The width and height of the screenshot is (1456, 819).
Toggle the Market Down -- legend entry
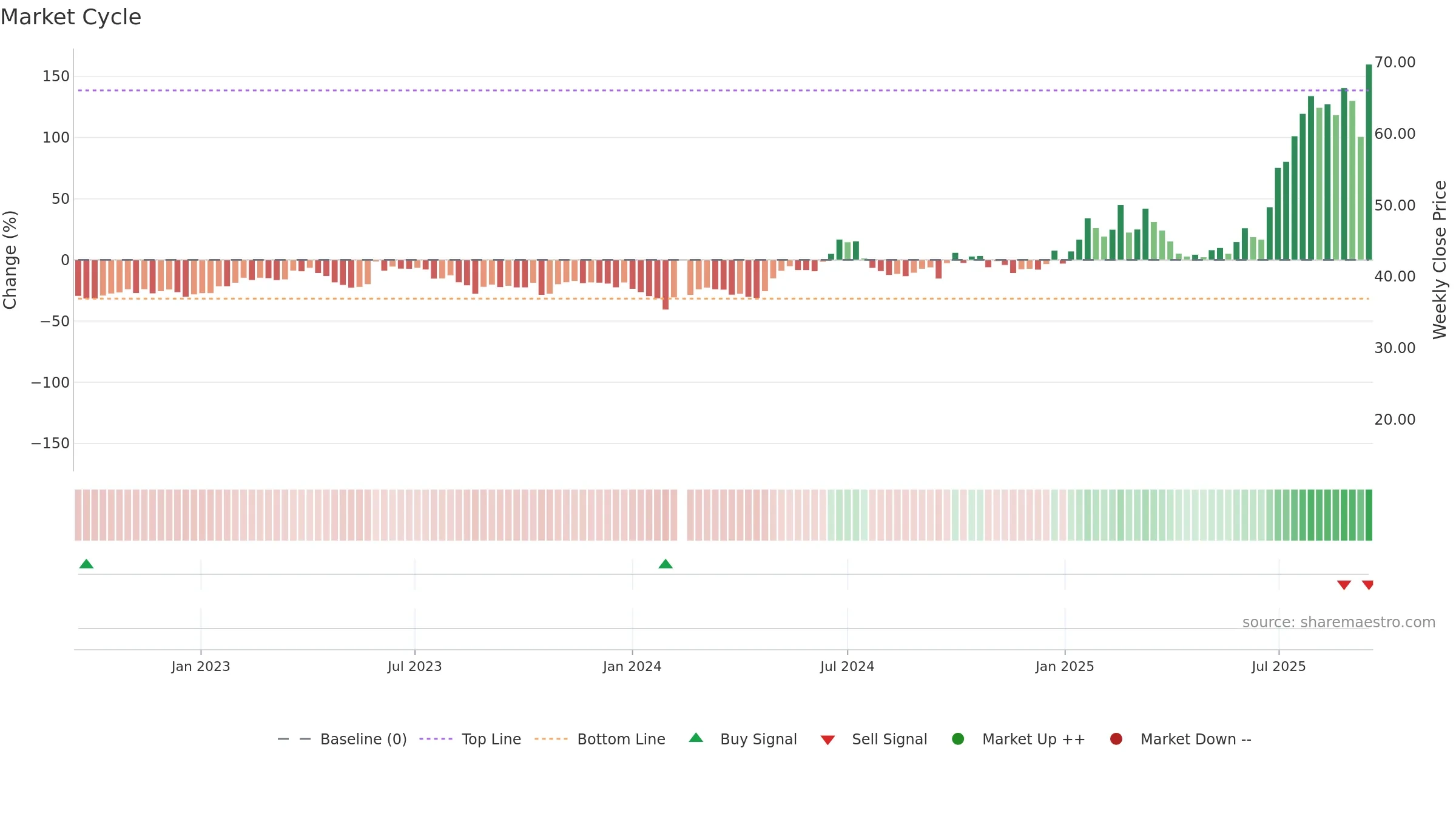(1180, 739)
